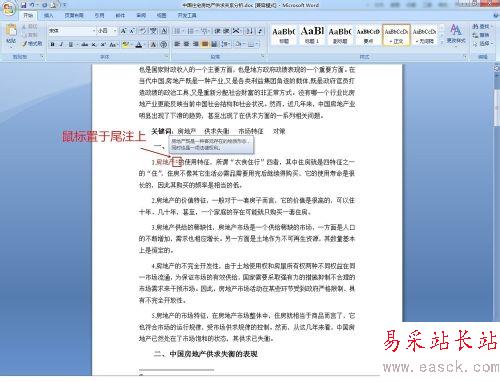The height and width of the screenshot is (382, 500).
Task: Apply the 副标题 subtitle style
Action: 340,35
